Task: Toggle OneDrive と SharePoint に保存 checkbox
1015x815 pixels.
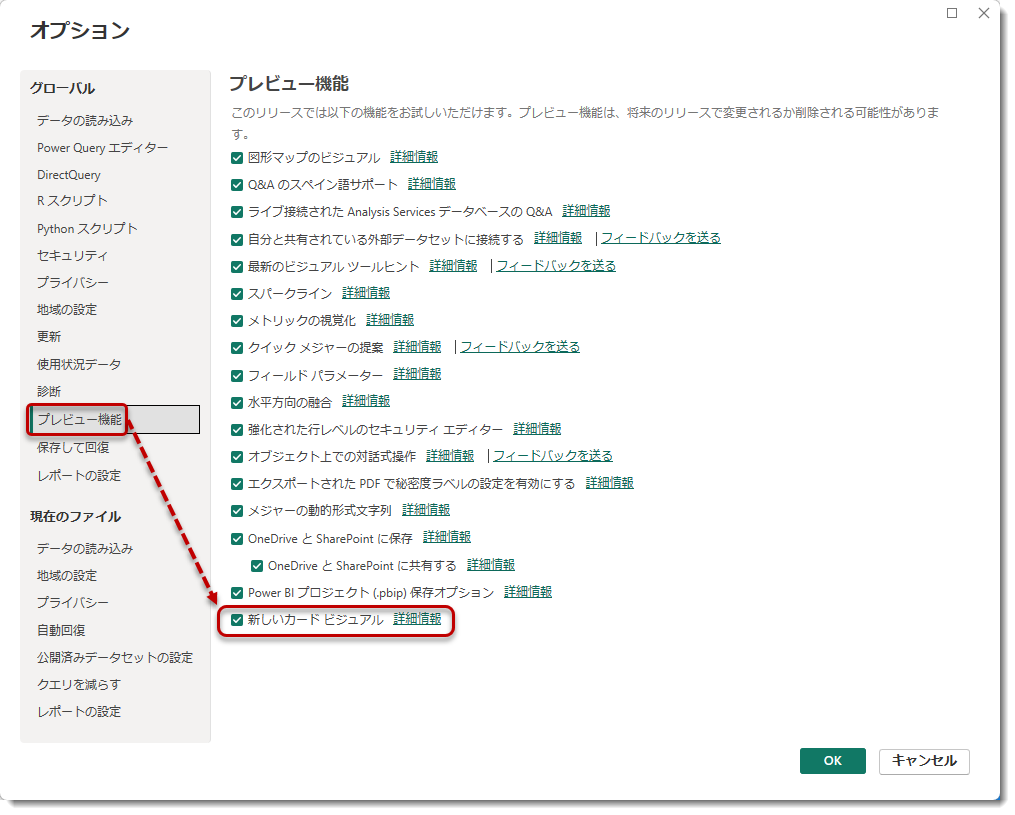Action: tap(237, 539)
